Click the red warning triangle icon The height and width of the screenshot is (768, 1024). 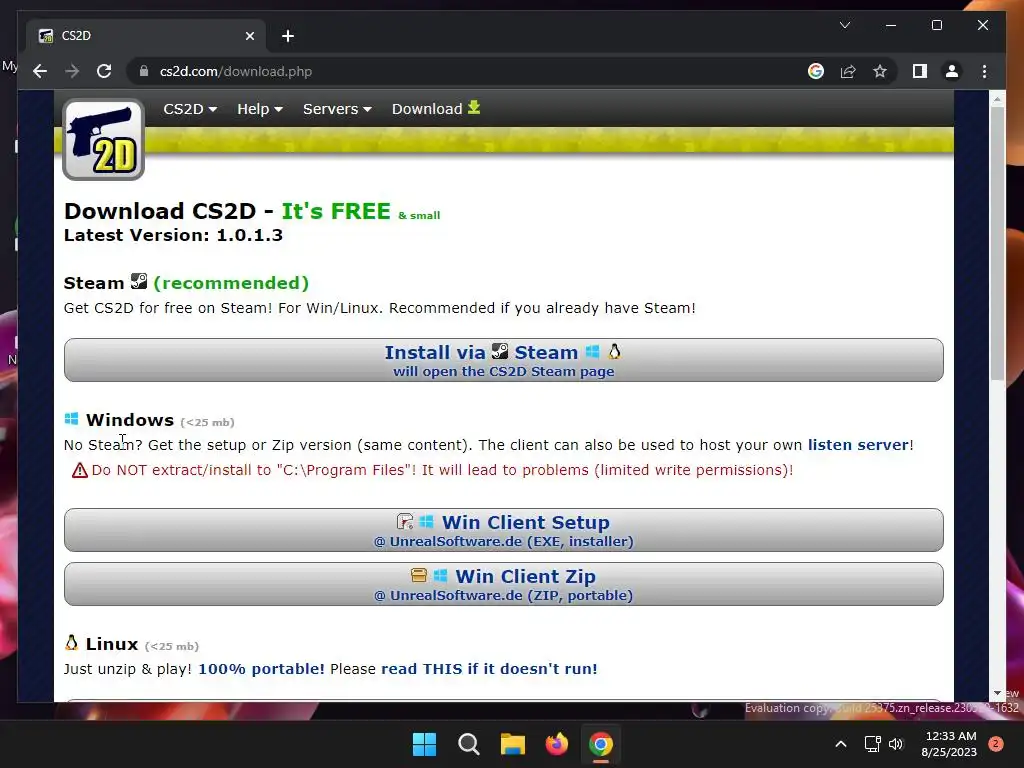[x=80, y=470]
